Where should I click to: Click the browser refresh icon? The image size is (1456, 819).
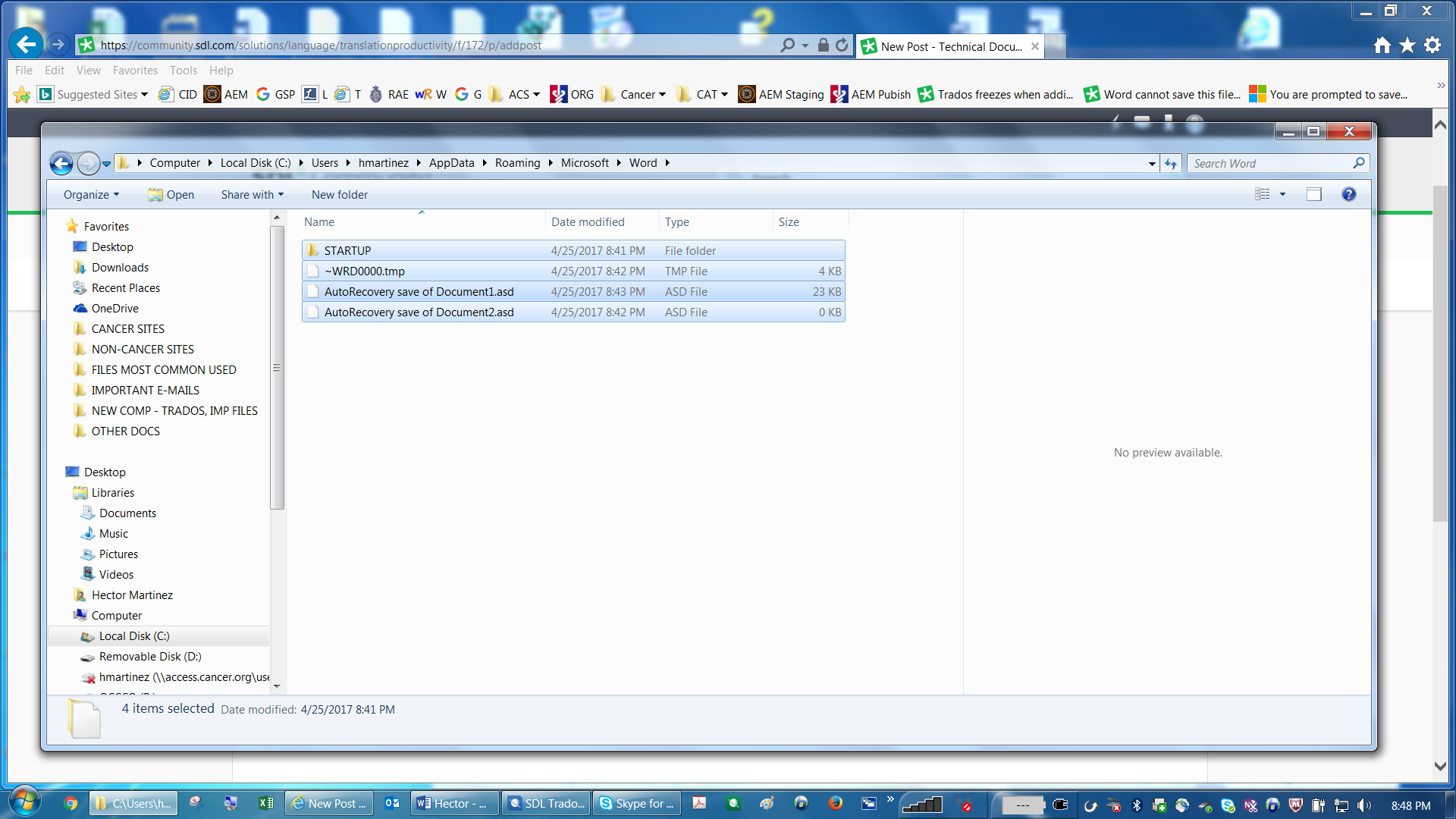click(842, 45)
